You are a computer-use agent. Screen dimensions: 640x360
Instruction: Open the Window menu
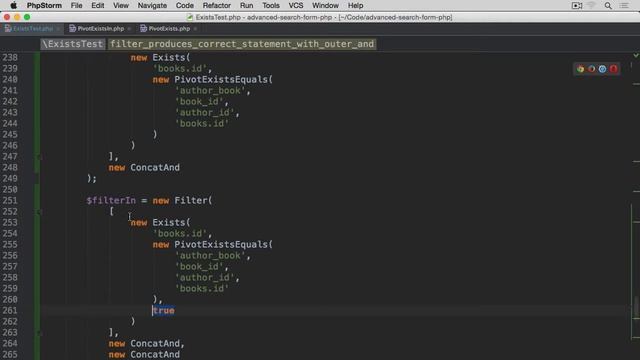click(325, 6)
